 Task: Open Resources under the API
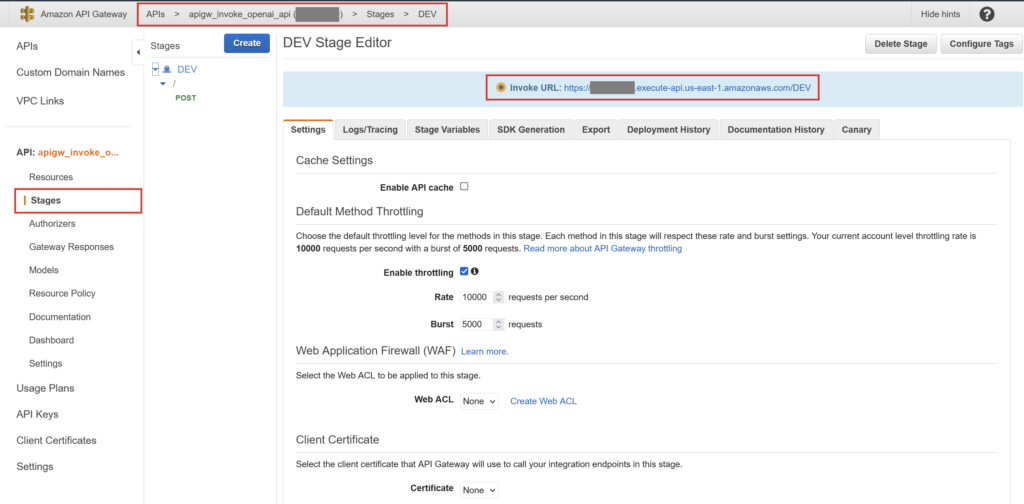(x=51, y=177)
